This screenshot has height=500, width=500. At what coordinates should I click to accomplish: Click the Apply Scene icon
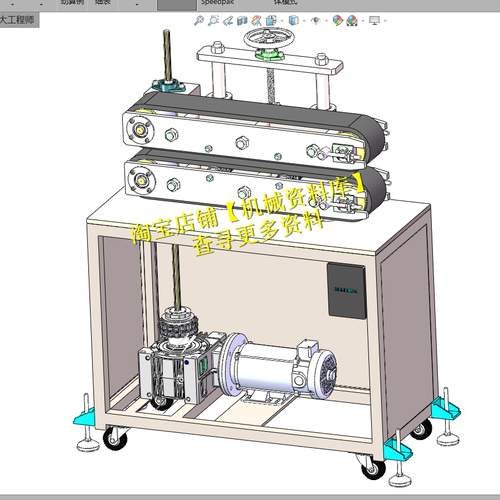[352, 21]
